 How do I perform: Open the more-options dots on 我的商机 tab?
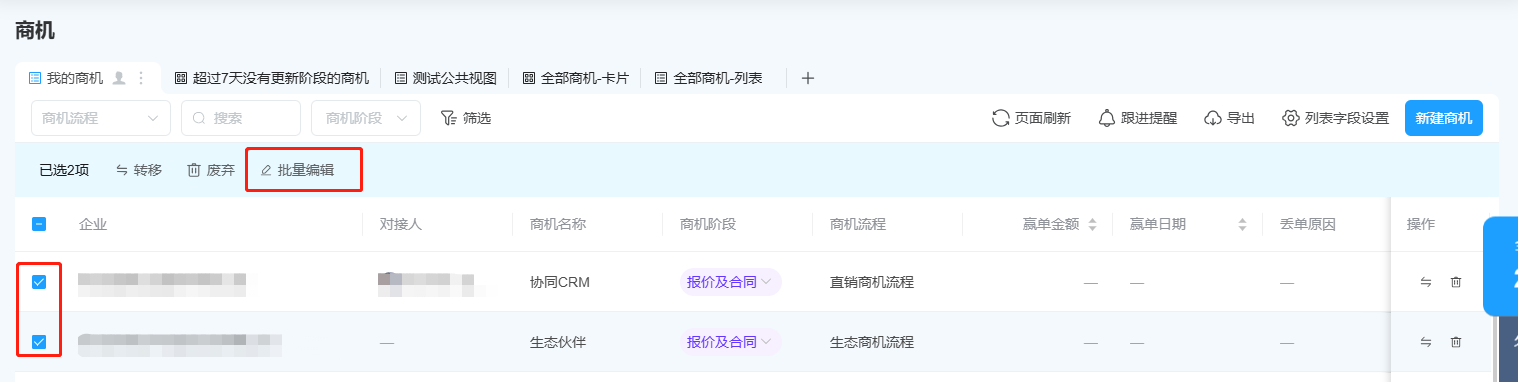click(141, 78)
